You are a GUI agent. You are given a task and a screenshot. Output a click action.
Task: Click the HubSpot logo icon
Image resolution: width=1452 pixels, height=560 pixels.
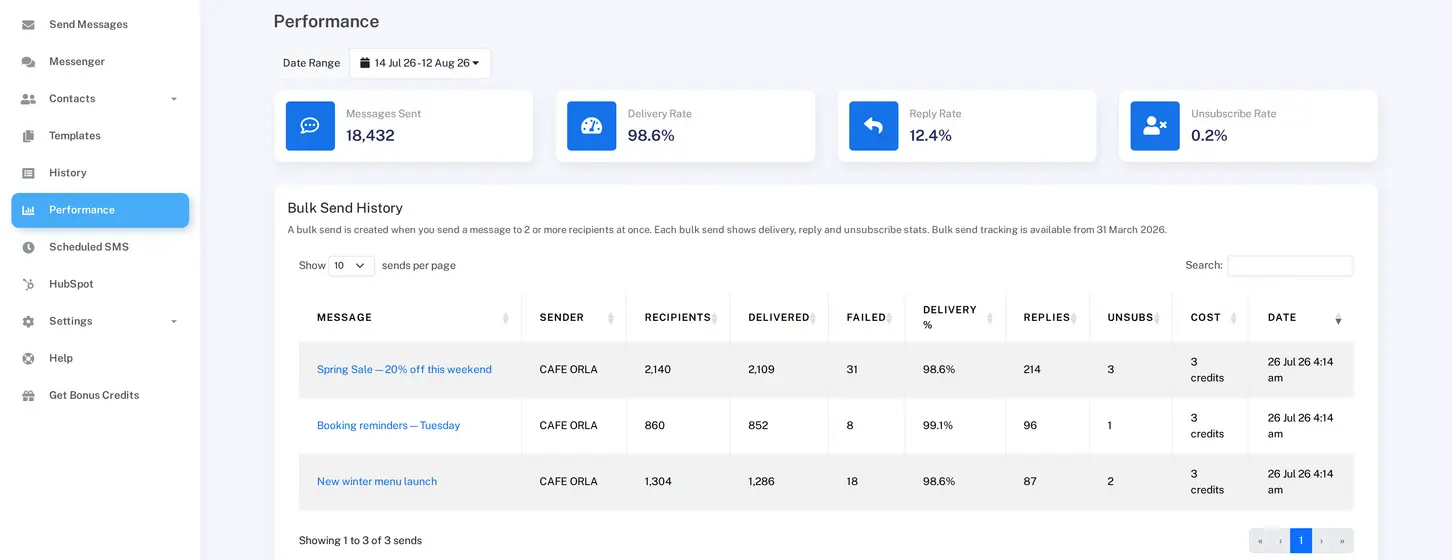pyautogui.click(x=28, y=284)
